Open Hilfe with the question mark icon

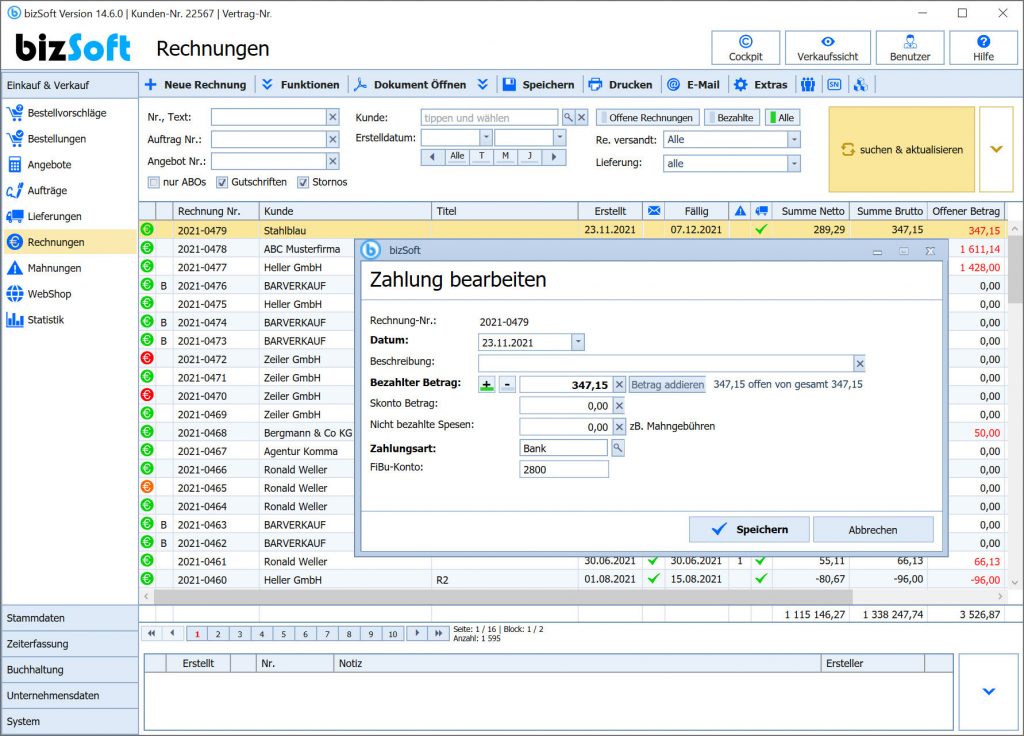coord(983,48)
